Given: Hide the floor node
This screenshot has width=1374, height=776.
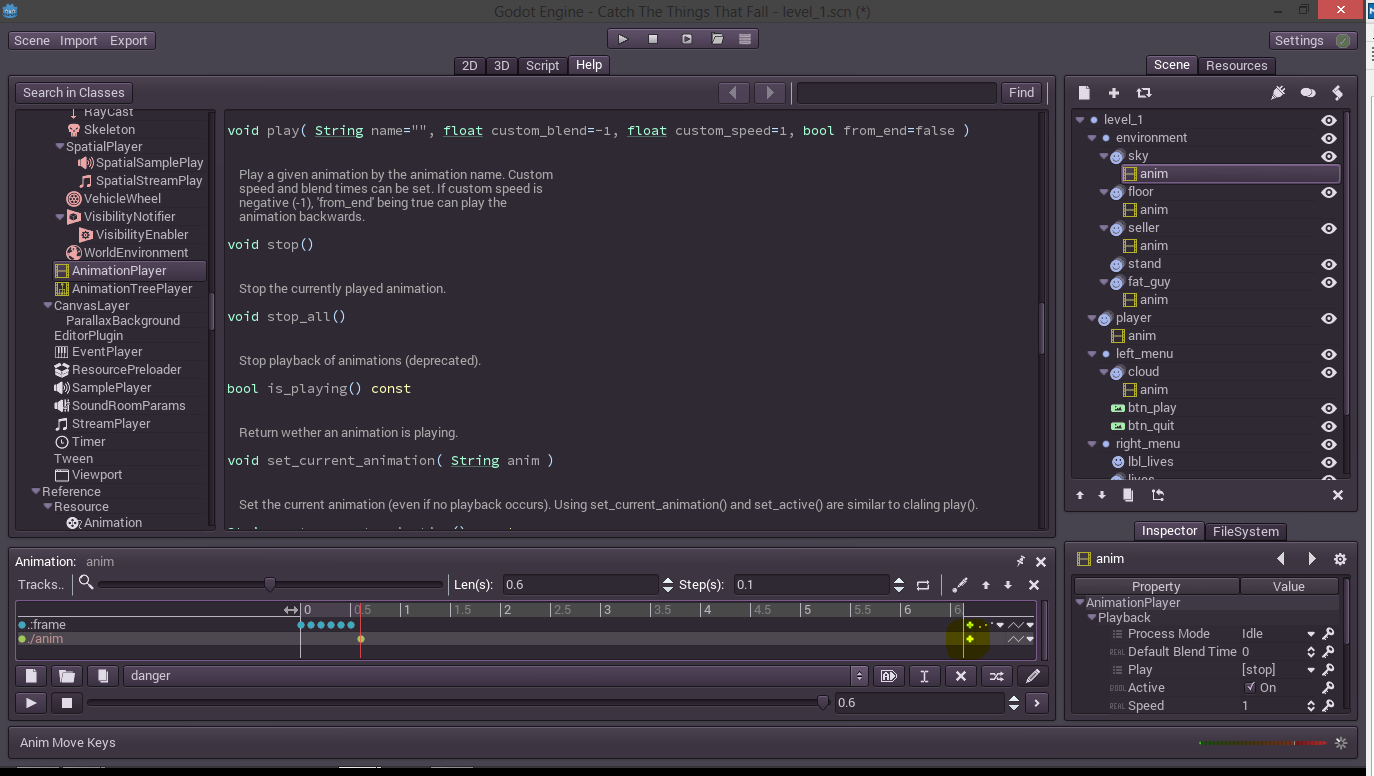Looking at the screenshot, I should 1329,192.
